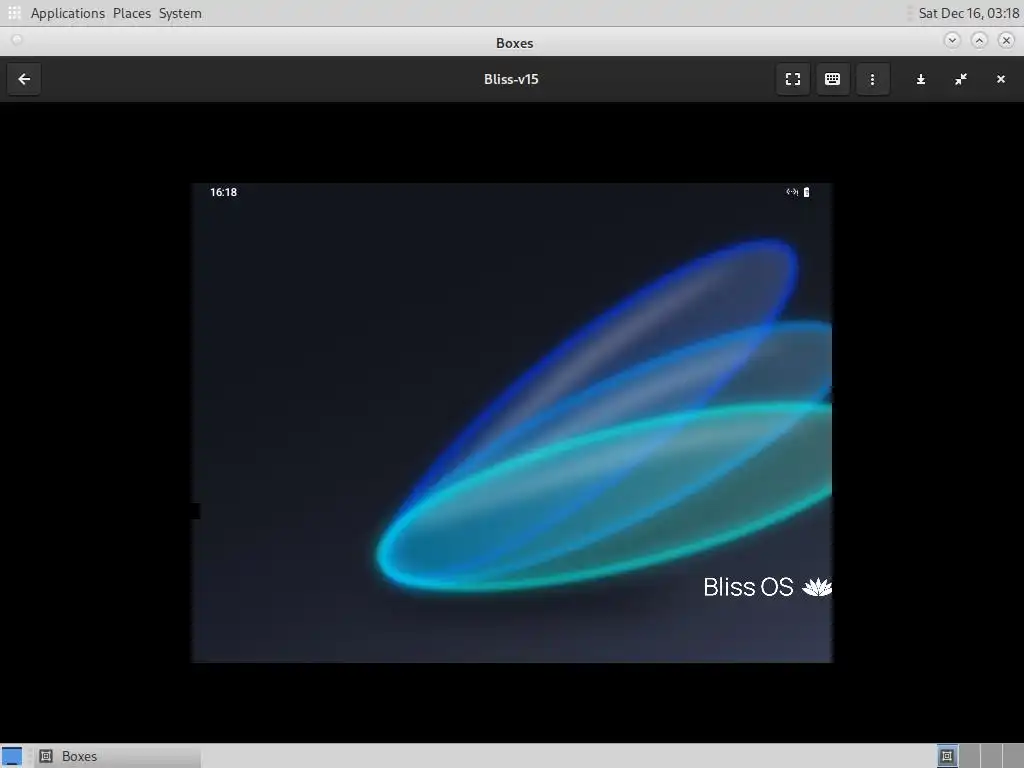Click the download arrow icon in header
1024x768 pixels.
[x=921, y=79]
